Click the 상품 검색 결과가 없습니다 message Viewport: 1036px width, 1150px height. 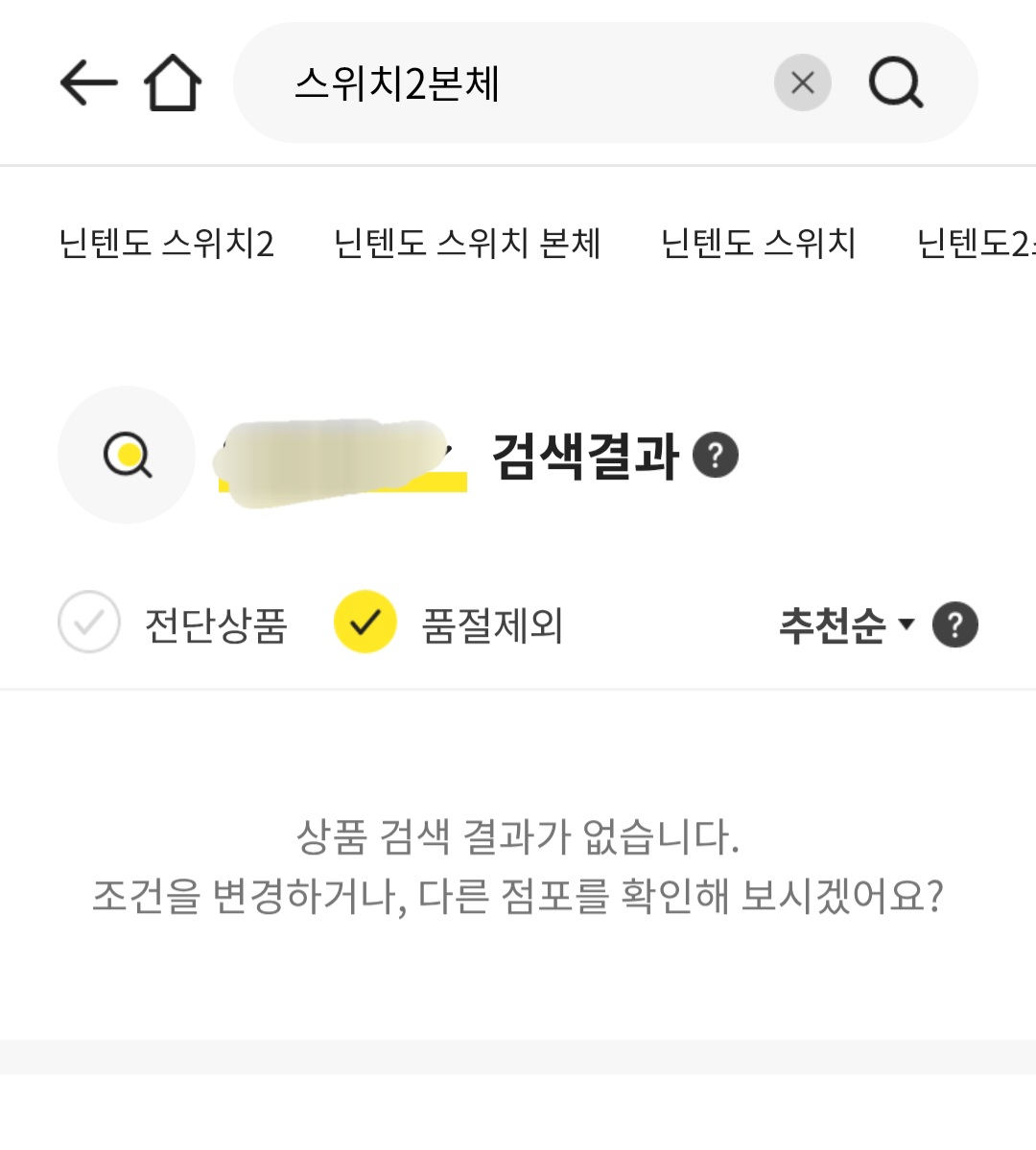pyautogui.click(x=518, y=836)
